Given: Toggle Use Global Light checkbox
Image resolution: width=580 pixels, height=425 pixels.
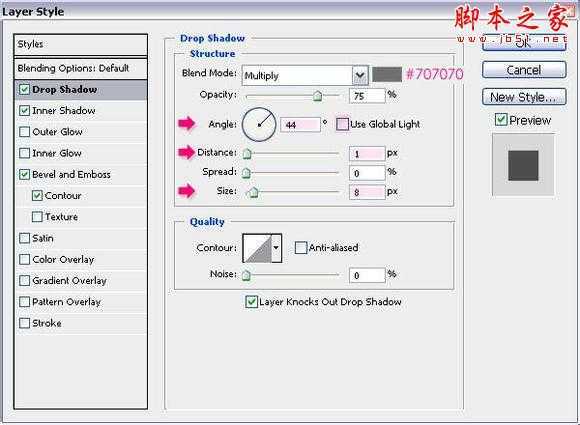Looking at the screenshot, I should coord(342,124).
